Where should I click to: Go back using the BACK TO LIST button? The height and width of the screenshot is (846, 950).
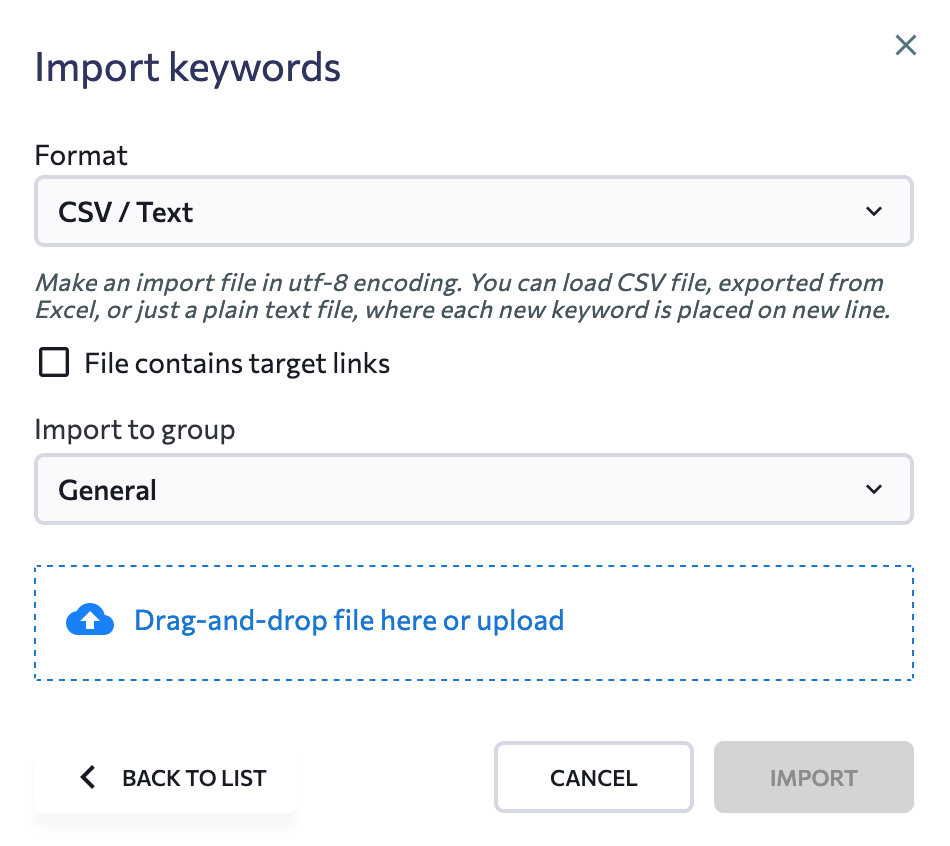coord(165,778)
